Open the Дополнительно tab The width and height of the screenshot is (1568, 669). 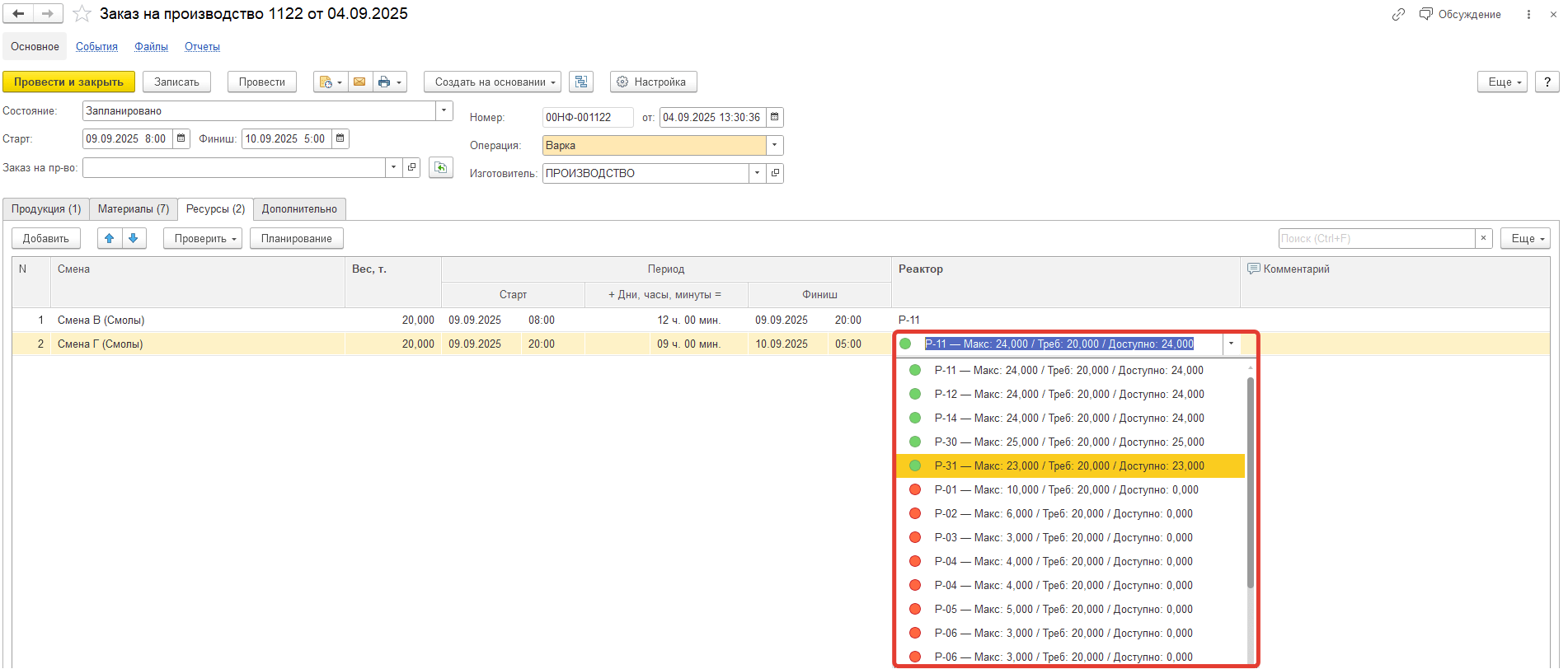[299, 209]
